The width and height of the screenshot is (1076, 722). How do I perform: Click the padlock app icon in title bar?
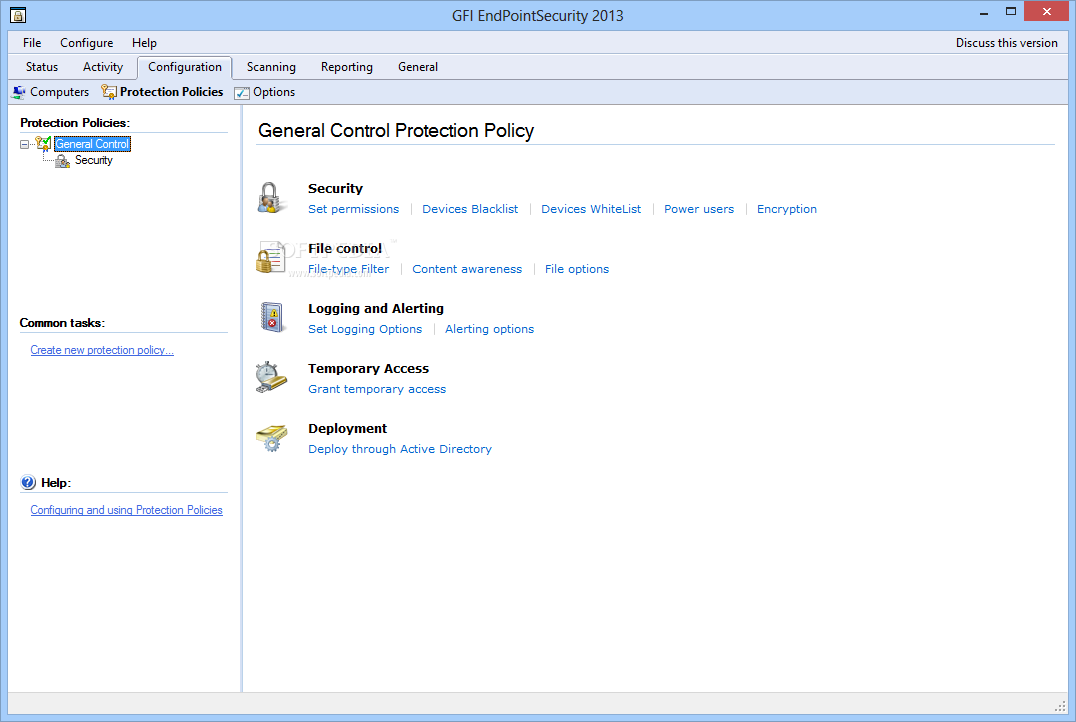[18, 14]
